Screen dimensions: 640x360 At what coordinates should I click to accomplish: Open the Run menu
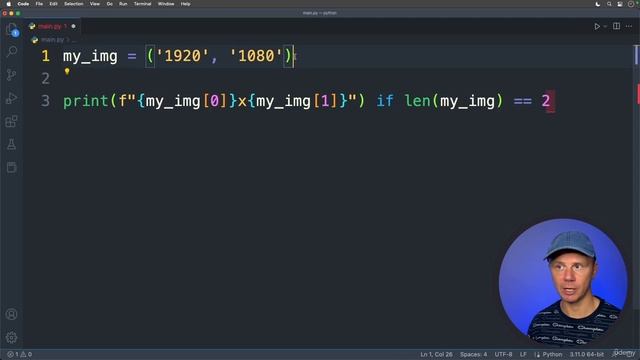(x=123, y=4)
